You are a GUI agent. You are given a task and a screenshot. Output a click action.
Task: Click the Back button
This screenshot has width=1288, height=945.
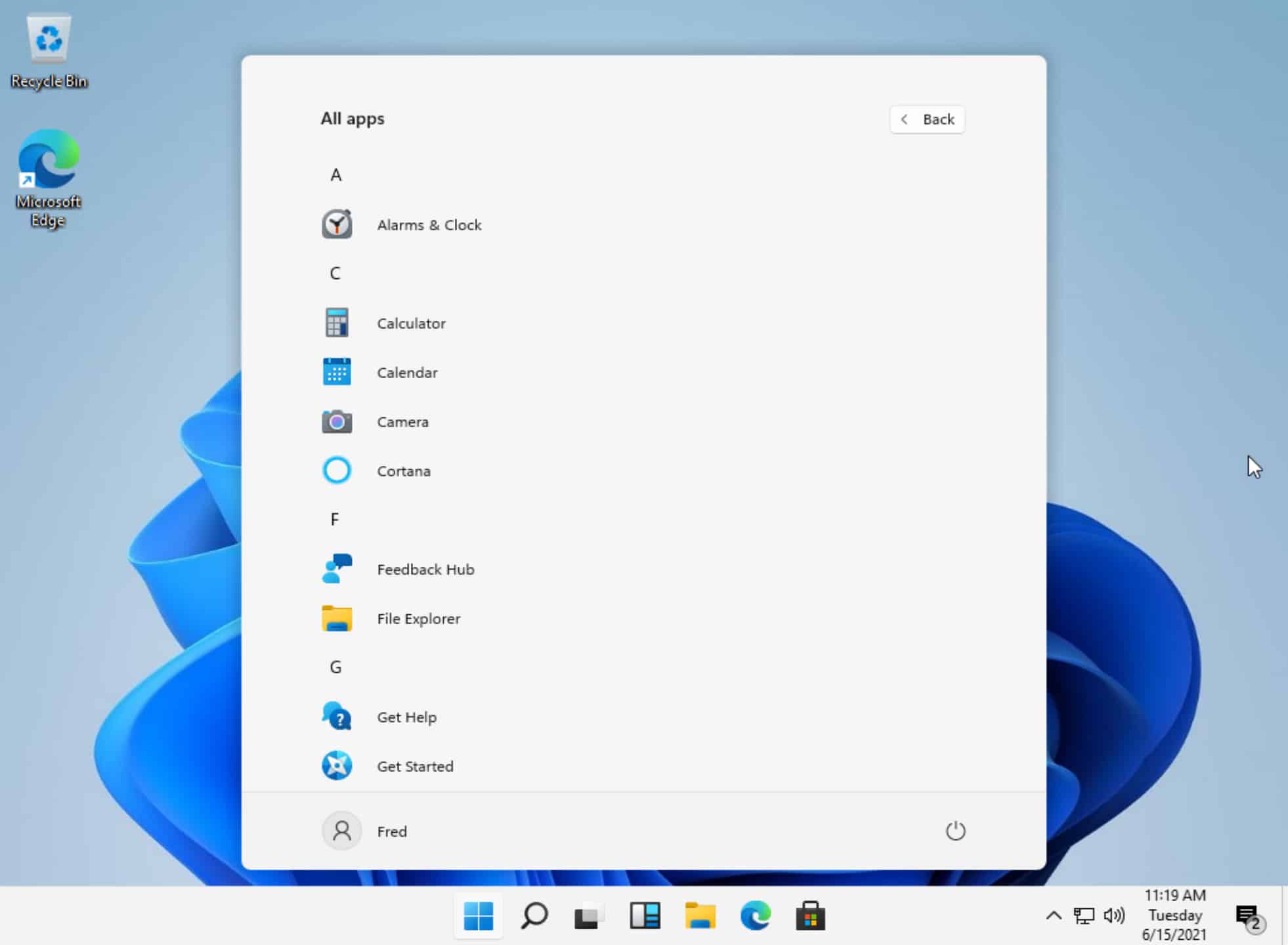pos(927,119)
